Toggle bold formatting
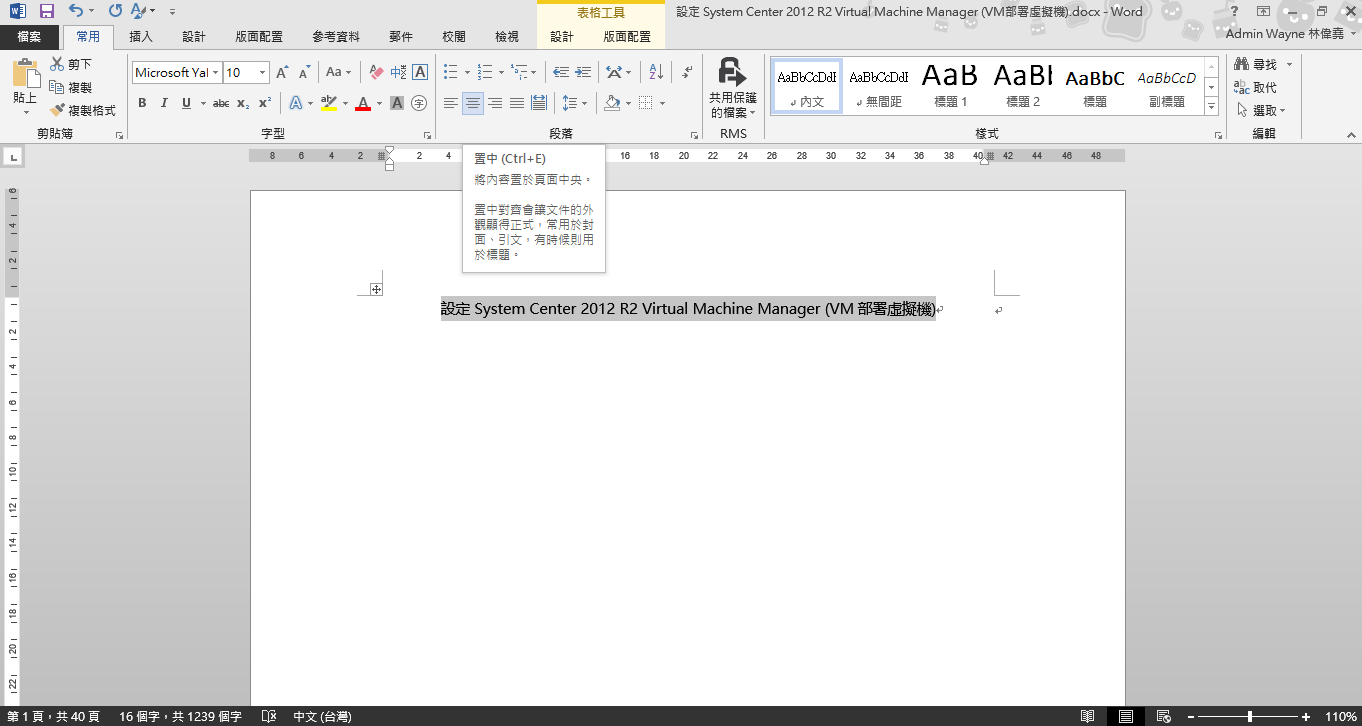Image resolution: width=1362 pixels, height=726 pixels. (x=142, y=103)
